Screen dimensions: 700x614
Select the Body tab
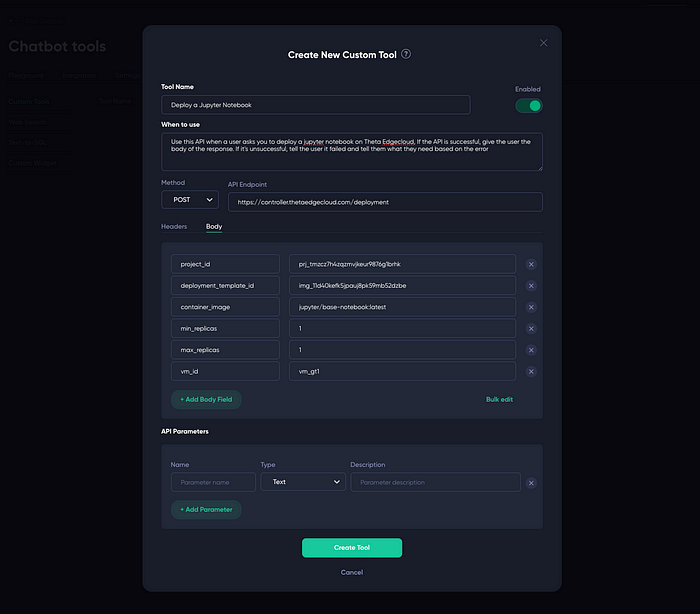click(x=214, y=226)
